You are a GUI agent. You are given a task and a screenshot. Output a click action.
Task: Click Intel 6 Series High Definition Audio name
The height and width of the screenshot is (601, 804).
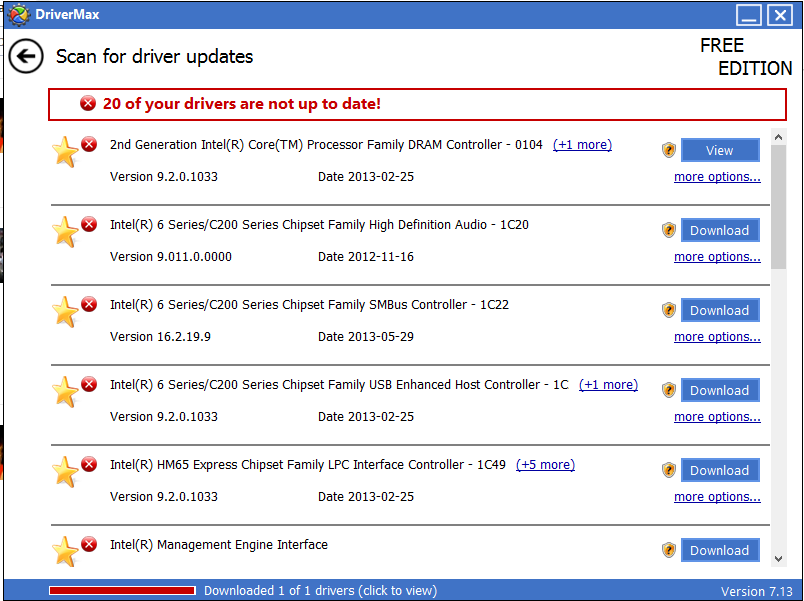[x=319, y=225]
